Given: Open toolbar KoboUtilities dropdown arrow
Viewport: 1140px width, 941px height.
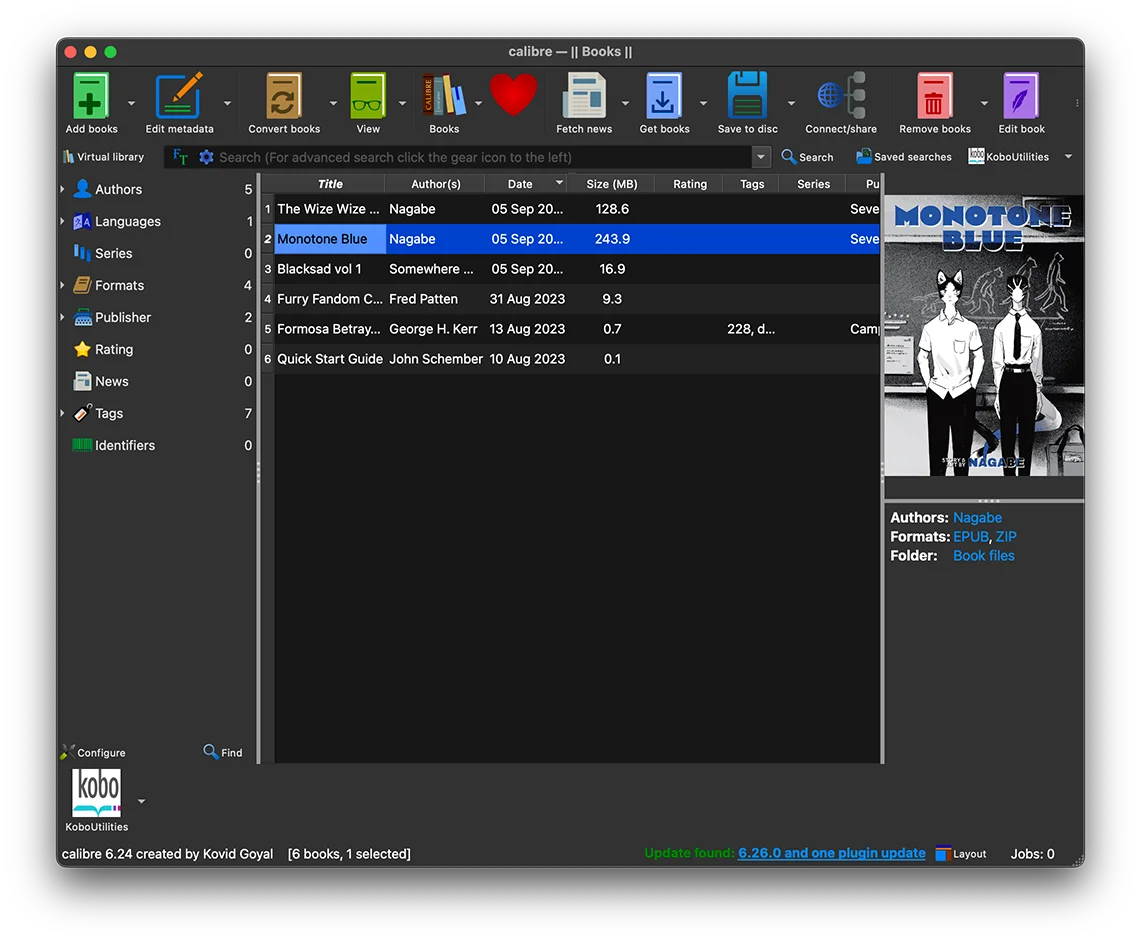Looking at the screenshot, I should tap(1068, 157).
